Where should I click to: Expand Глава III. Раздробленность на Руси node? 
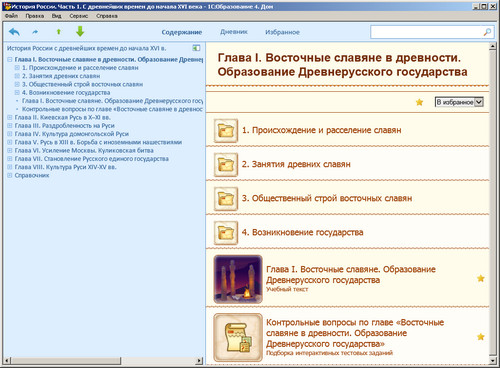click(10, 126)
